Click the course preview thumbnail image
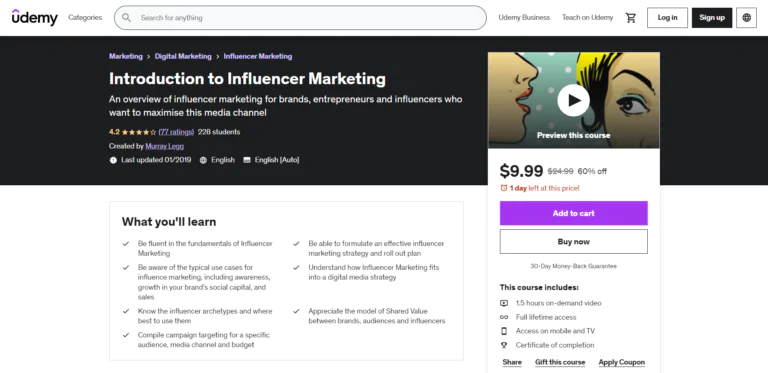 [x=574, y=100]
